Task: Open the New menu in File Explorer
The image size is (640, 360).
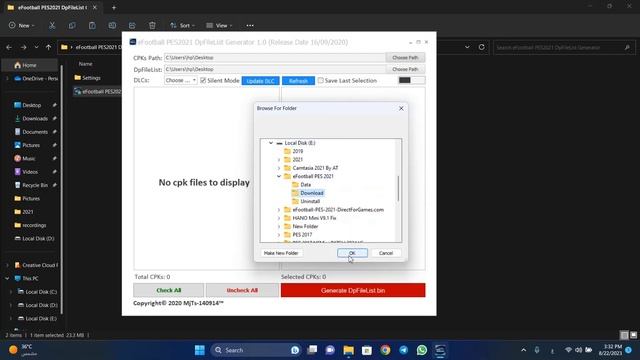Action: [22, 25]
